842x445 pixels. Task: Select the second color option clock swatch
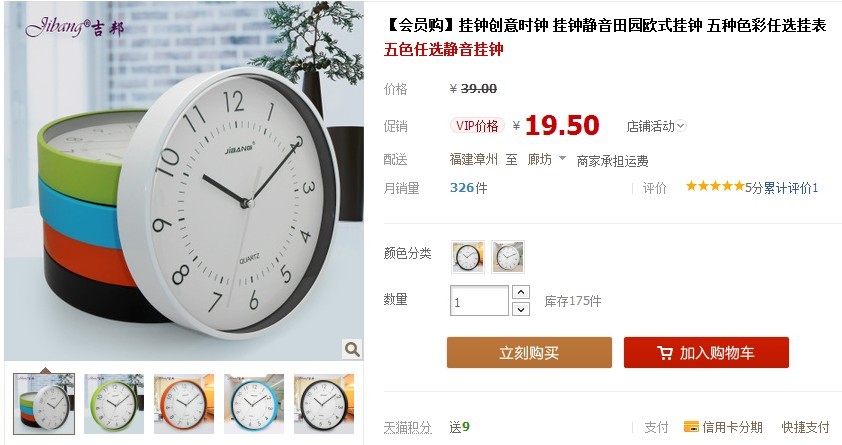pos(507,257)
